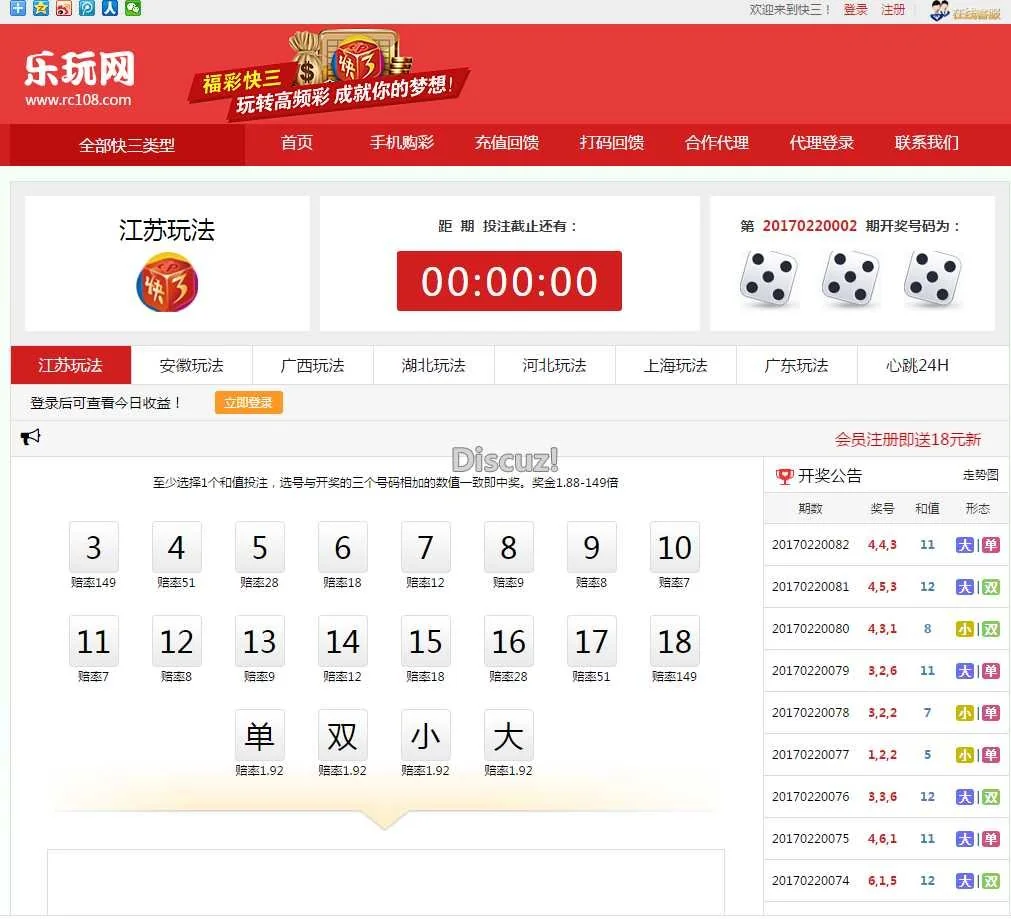Select the 单 (odd) bet option
Viewport: 1011px width, 919px height.
(x=259, y=736)
